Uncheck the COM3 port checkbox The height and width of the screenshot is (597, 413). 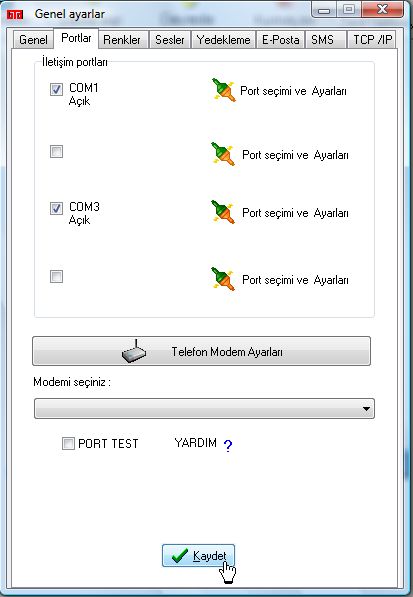coord(56,208)
